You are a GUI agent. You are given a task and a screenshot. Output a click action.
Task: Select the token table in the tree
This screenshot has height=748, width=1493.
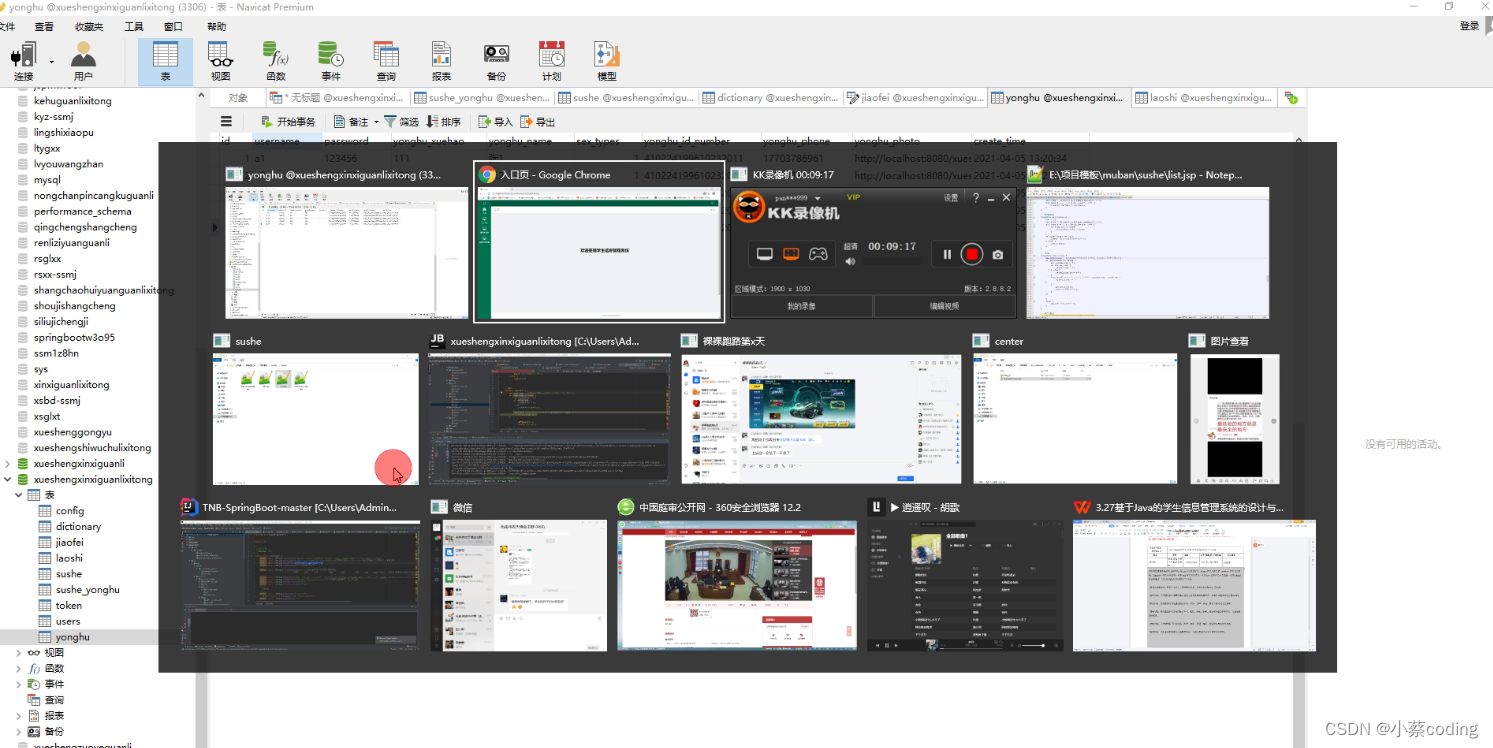(x=69, y=605)
